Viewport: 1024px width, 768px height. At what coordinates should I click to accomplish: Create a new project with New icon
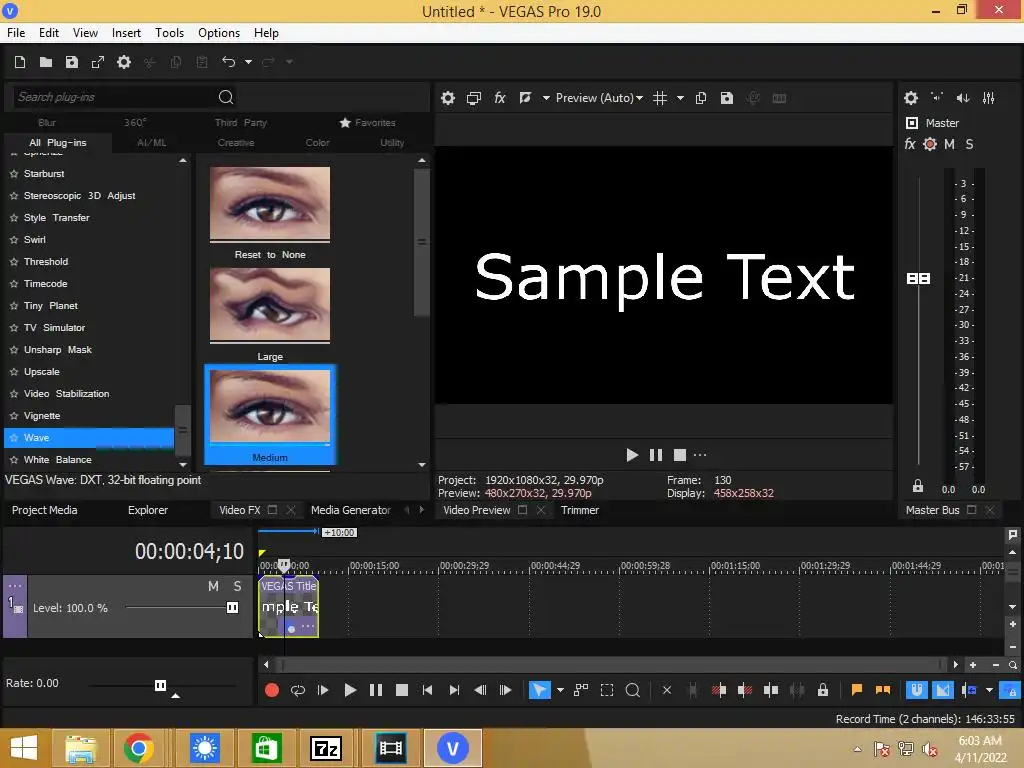(20, 62)
